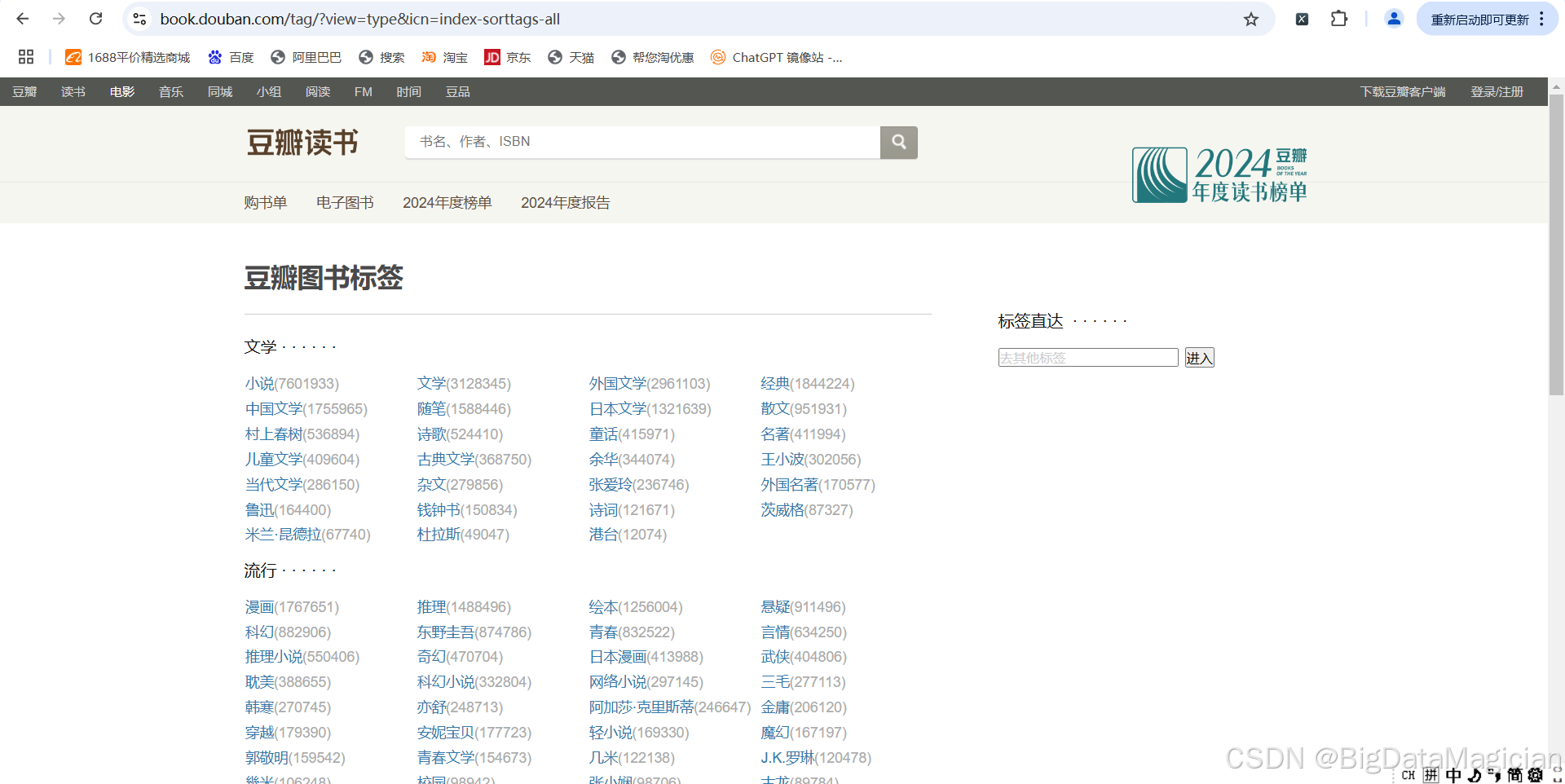
Task: Open the 百度 bookmark
Action: [x=231, y=57]
